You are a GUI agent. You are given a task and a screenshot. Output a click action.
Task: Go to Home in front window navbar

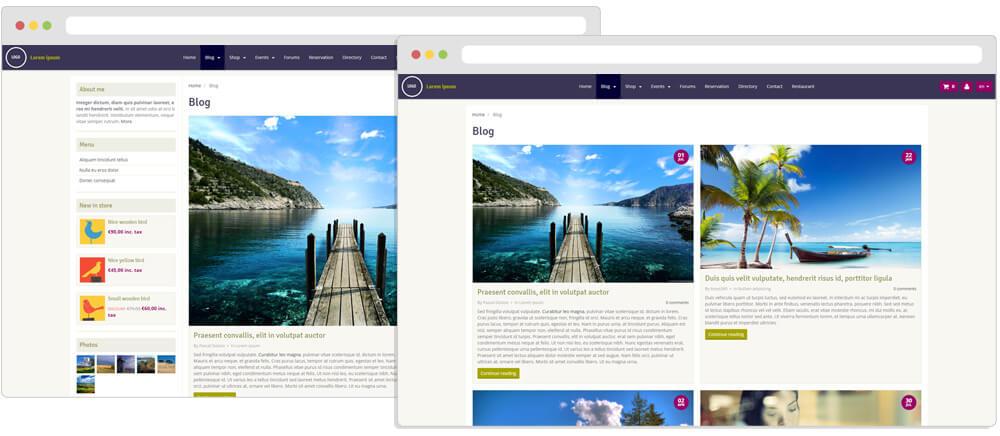tap(585, 86)
